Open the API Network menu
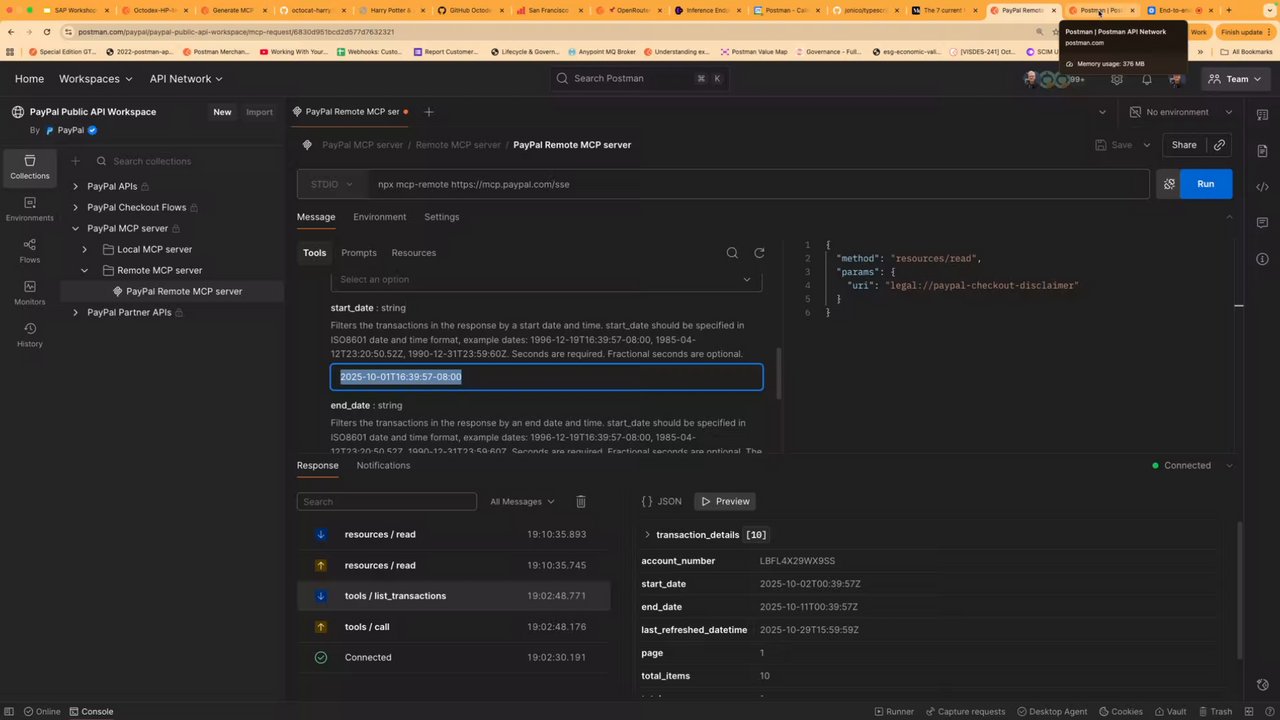The width and height of the screenshot is (1280, 720). 186,79
